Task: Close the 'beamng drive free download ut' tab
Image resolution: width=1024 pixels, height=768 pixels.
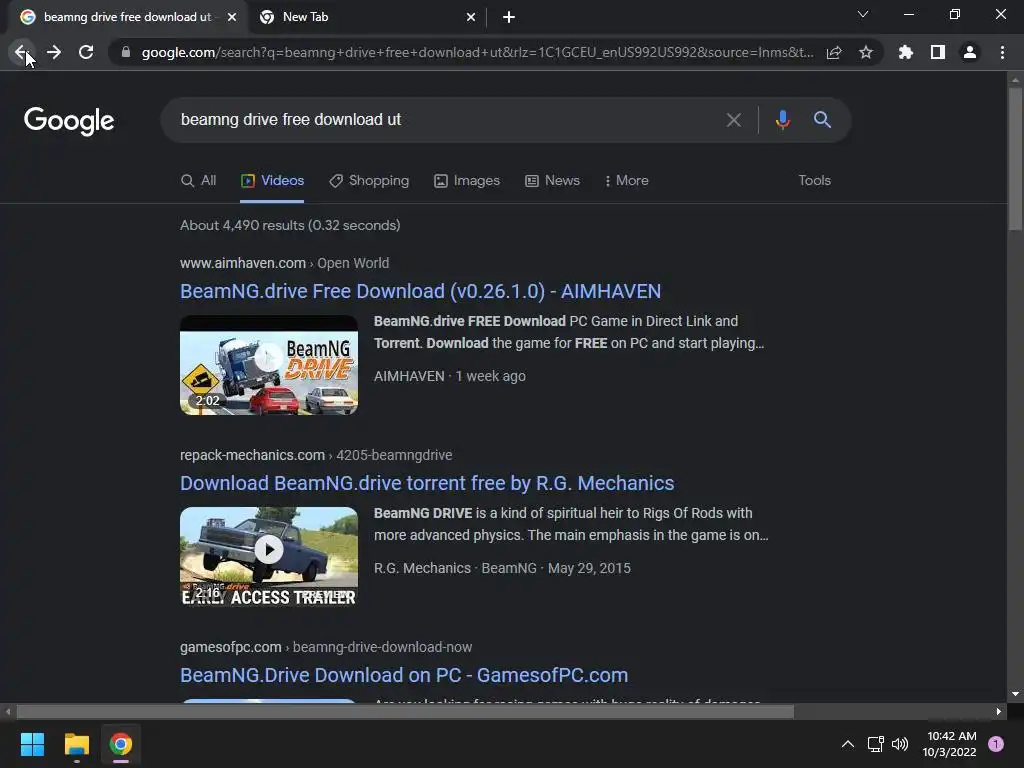Action: click(x=232, y=18)
